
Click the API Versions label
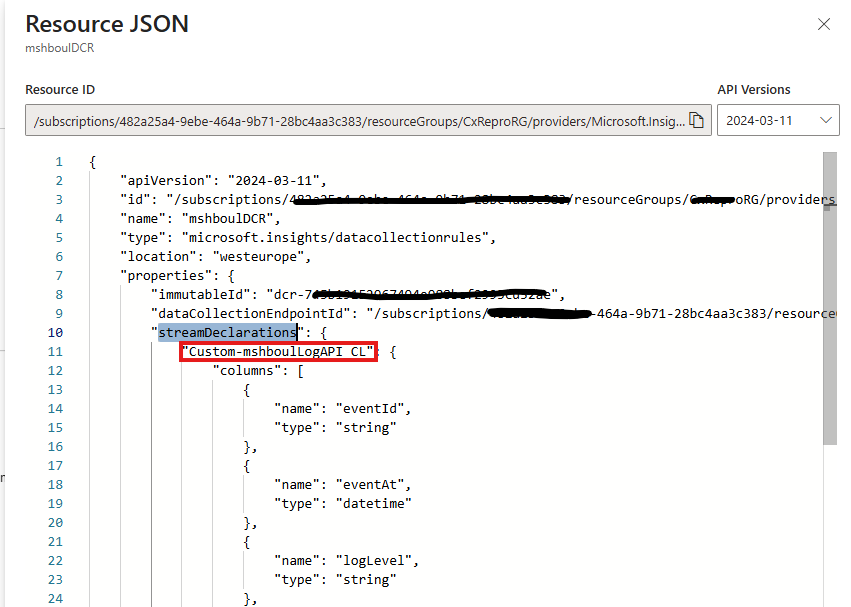click(x=754, y=90)
